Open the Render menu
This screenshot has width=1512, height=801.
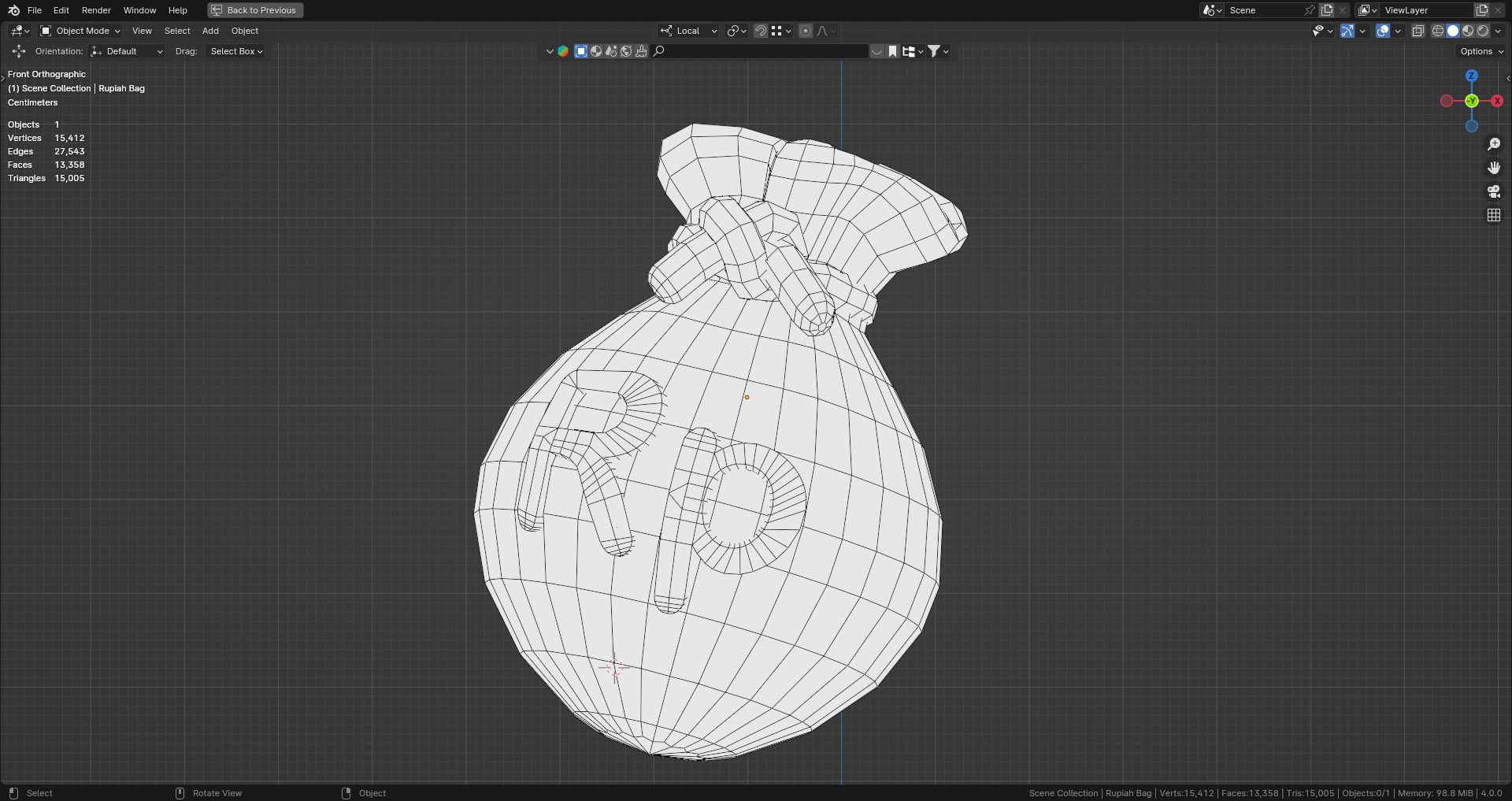(96, 10)
